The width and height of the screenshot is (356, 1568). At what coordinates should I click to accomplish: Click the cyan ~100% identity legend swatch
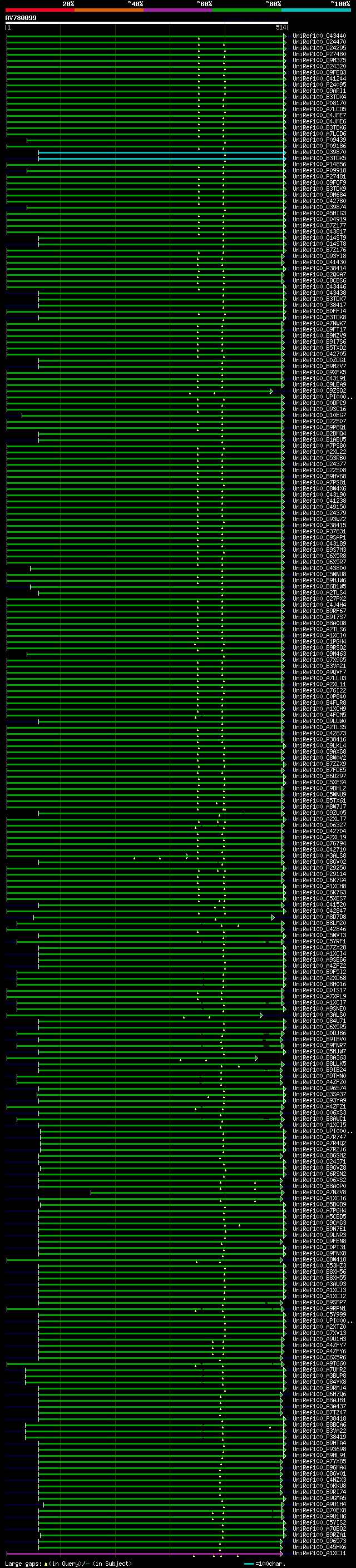point(317,10)
